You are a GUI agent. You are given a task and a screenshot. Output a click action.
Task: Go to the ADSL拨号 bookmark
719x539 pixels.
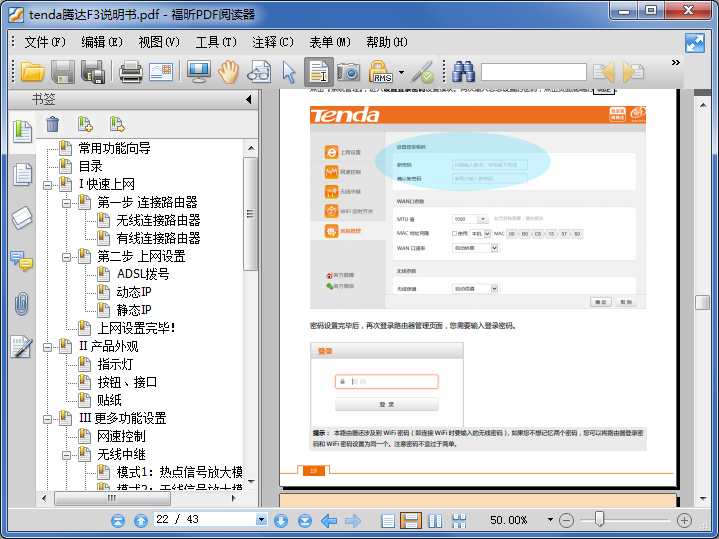143,274
